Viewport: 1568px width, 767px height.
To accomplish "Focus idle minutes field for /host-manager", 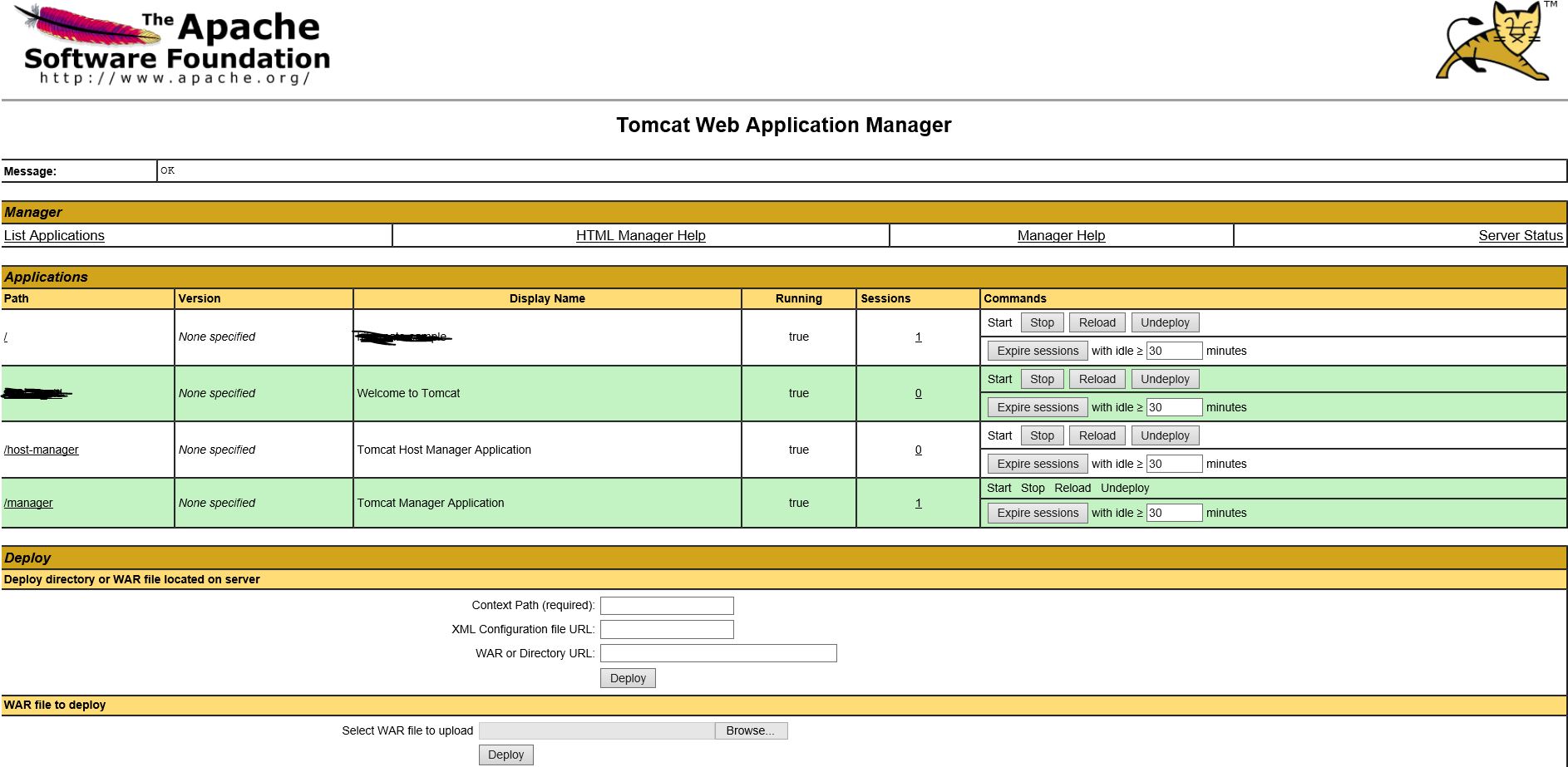I will (1174, 464).
